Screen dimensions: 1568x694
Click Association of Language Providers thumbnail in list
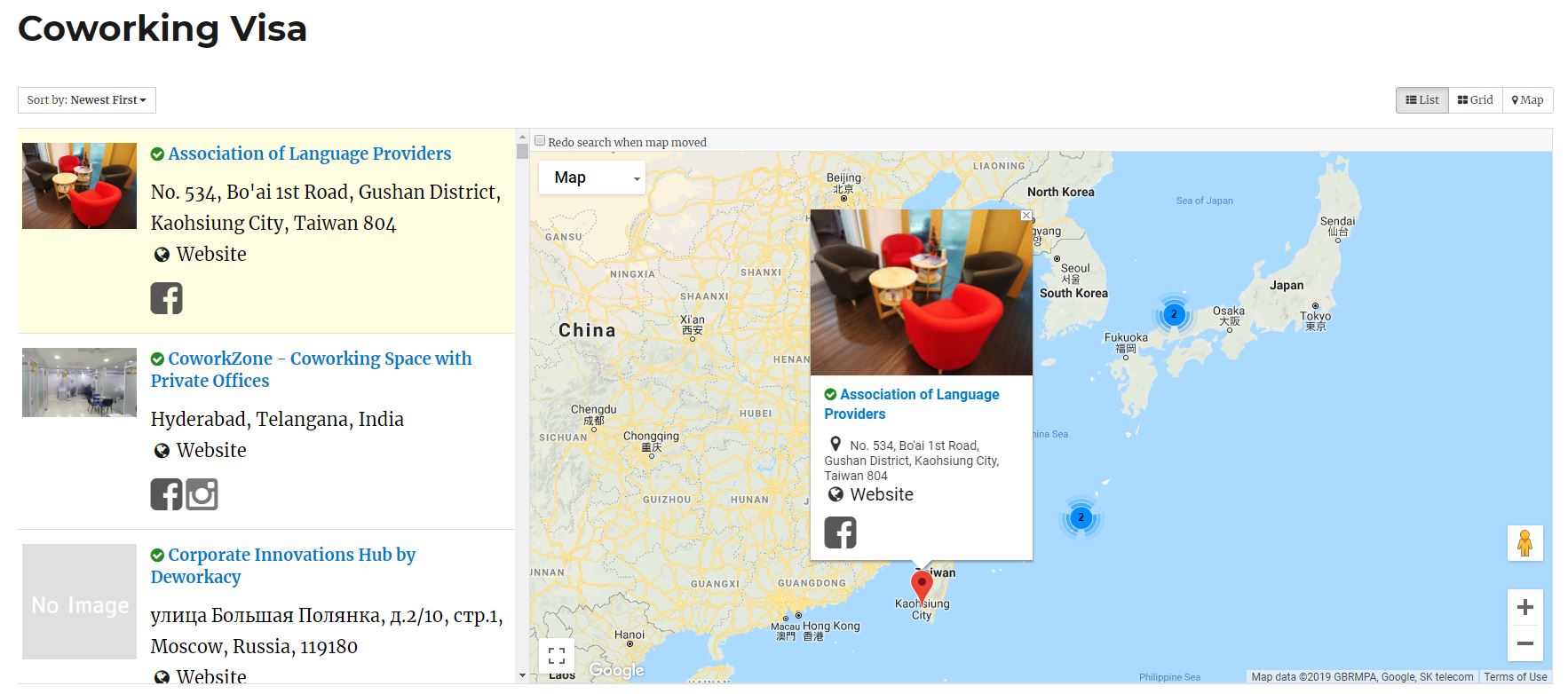tap(79, 185)
